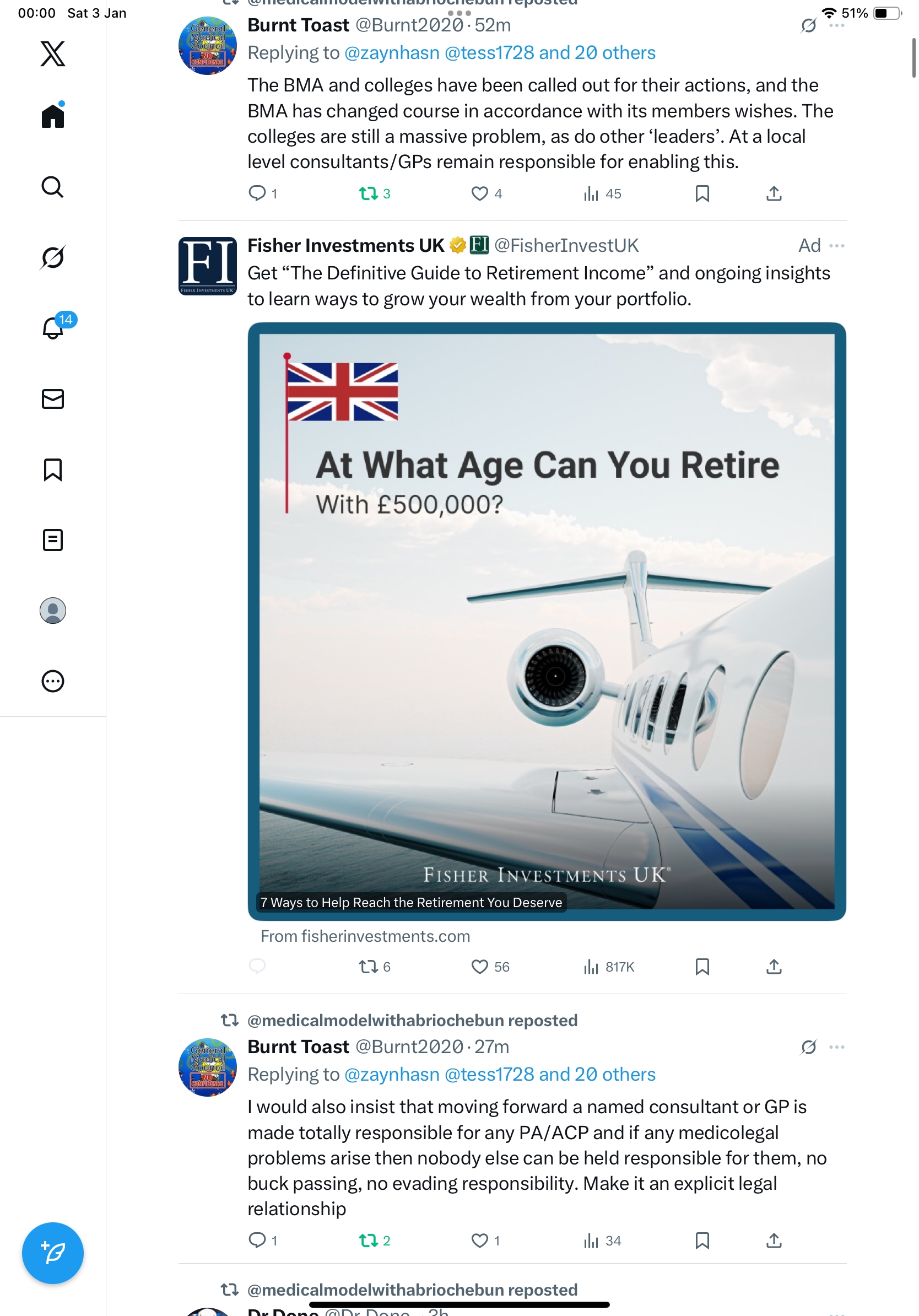The width and height of the screenshot is (919, 1316).
Task: Go to the Home tab
Action: (53, 116)
